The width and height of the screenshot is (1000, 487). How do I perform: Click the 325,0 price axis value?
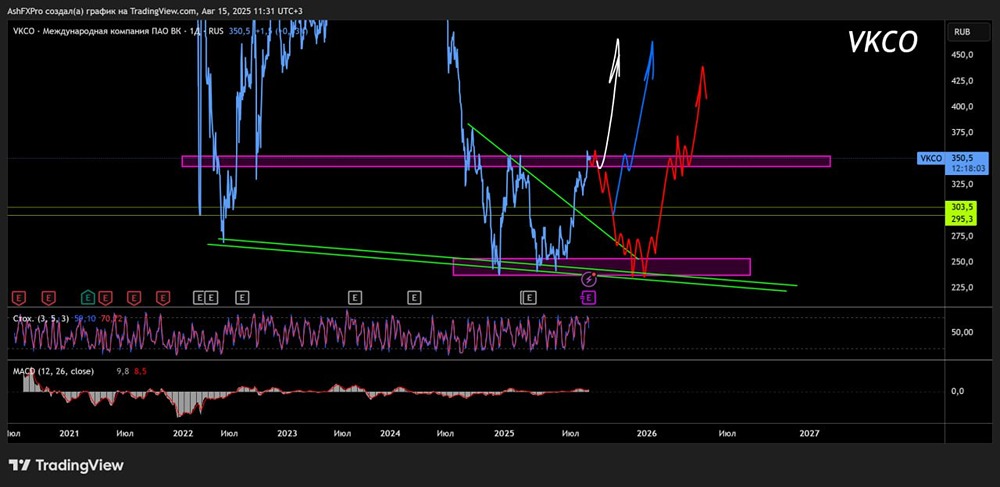961,184
